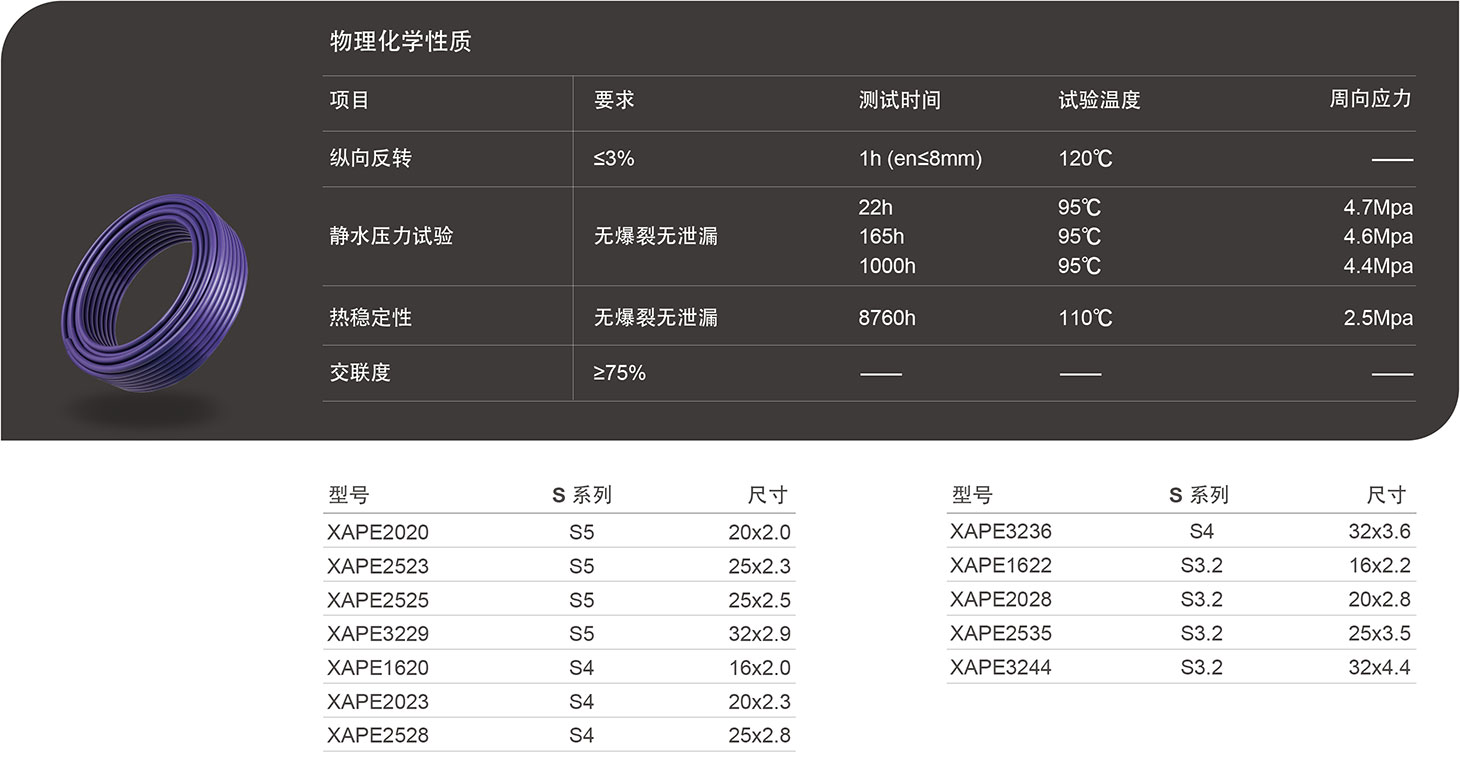Image resolution: width=1460 pixels, height=766 pixels.
Task: Select the 4.7Mpa stress value
Action: click(x=1378, y=207)
